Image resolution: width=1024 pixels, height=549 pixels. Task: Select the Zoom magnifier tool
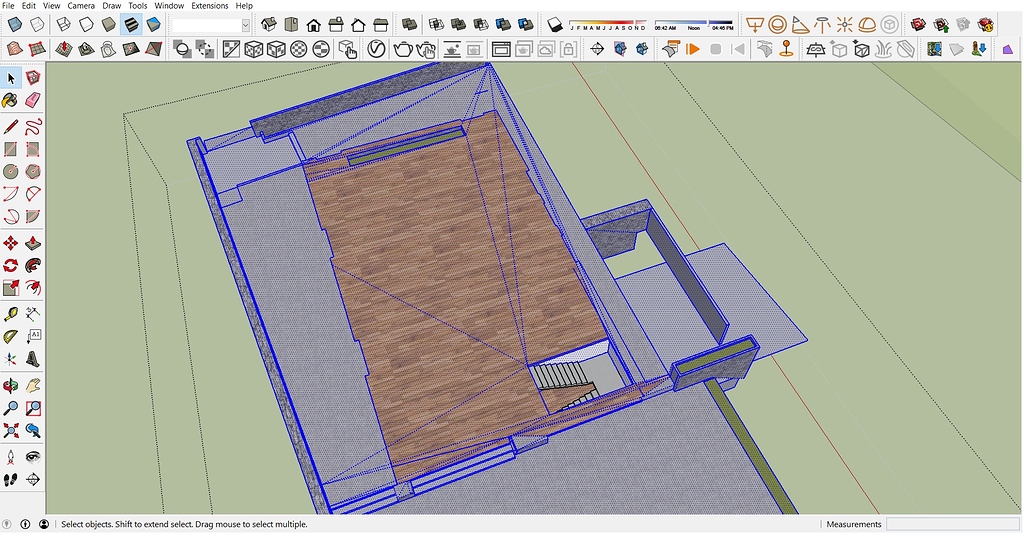point(11,408)
